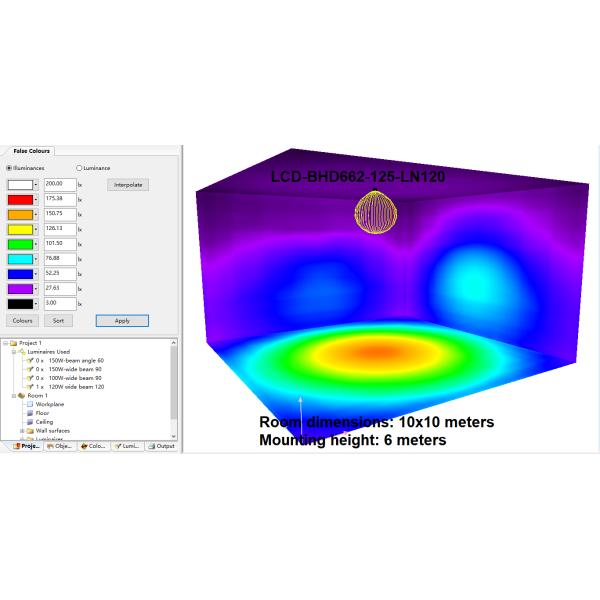Click the Ceiling surface icon
The image size is (600, 600).
click(30, 422)
